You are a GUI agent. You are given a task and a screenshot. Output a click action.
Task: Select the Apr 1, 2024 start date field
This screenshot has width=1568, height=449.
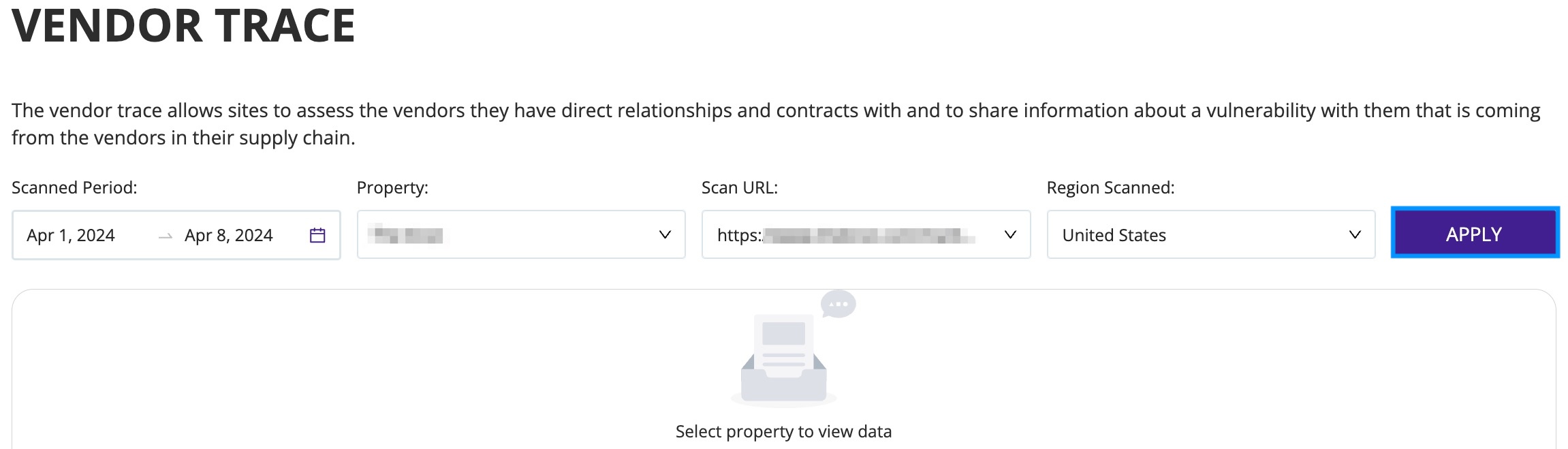pyautogui.click(x=71, y=235)
